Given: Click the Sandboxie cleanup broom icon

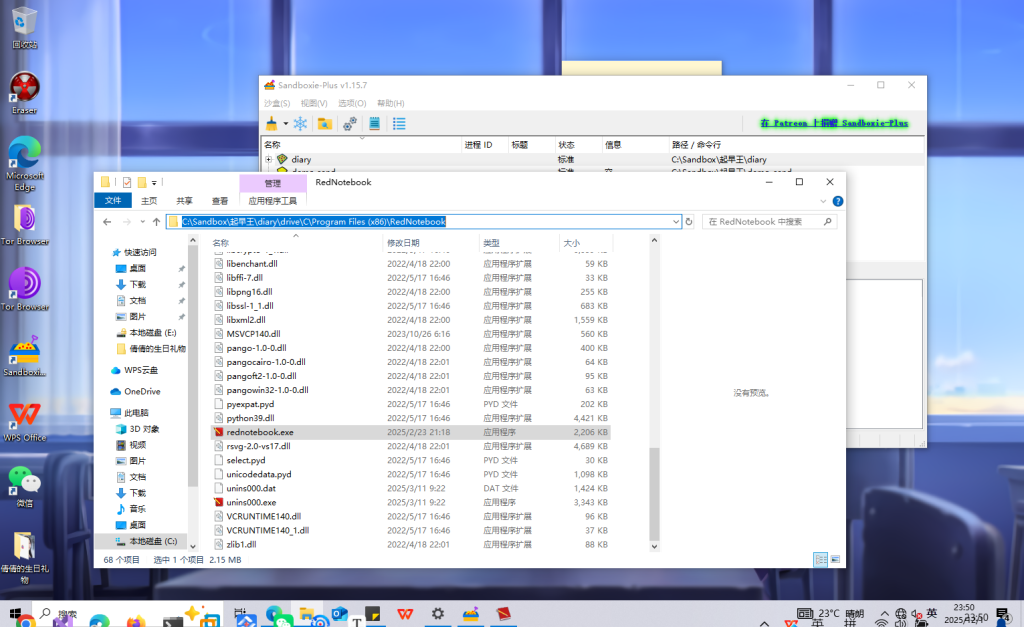Looking at the screenshot, I should coord(271,124).
